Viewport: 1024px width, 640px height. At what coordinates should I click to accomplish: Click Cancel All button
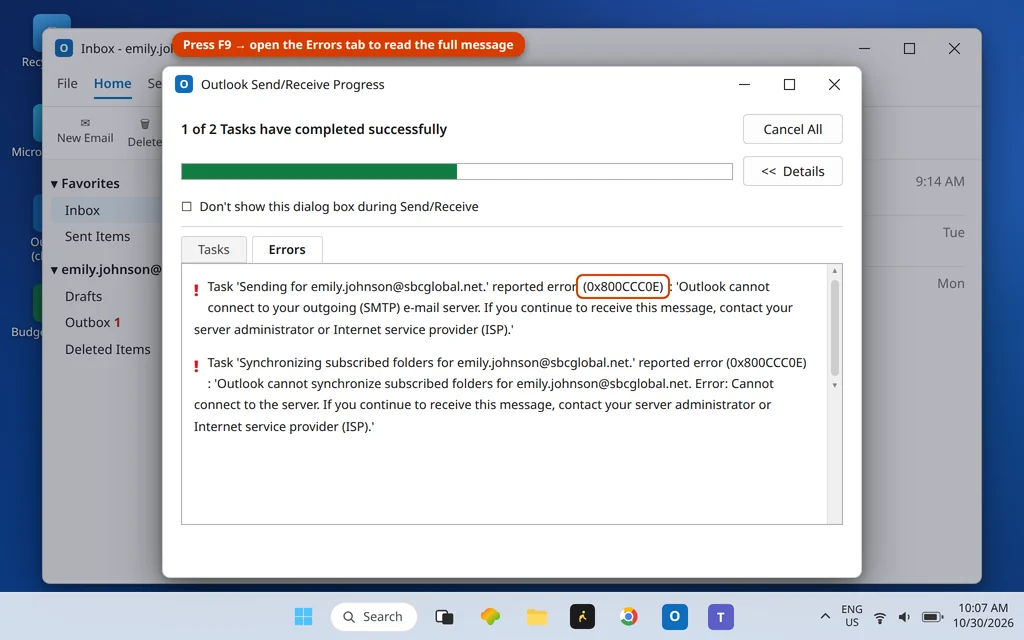click(793, 129)
